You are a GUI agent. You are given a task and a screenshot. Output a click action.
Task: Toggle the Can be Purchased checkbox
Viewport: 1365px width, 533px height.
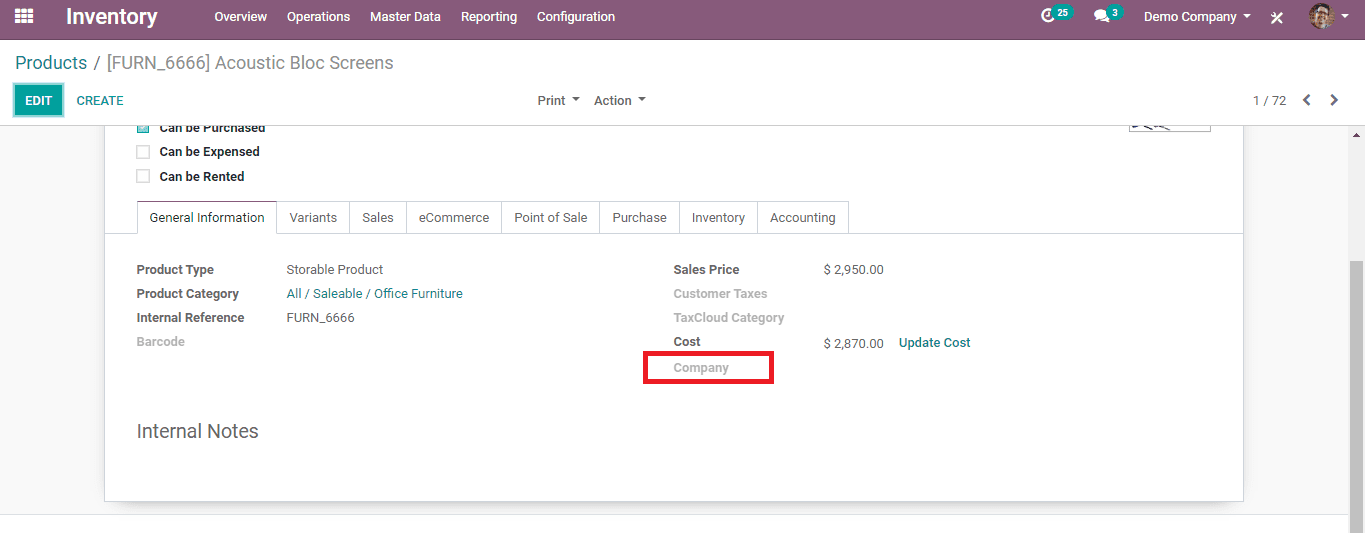[x=143, y=128]
